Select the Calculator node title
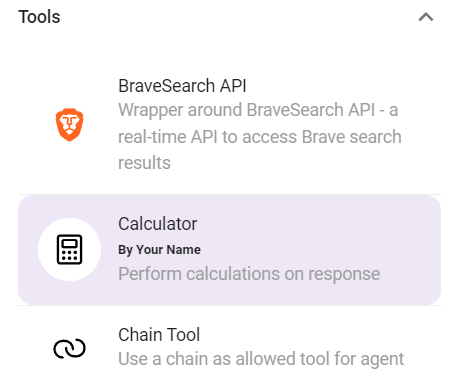The width and height of the screenshot is (458, 390). [x=158, y=224]
